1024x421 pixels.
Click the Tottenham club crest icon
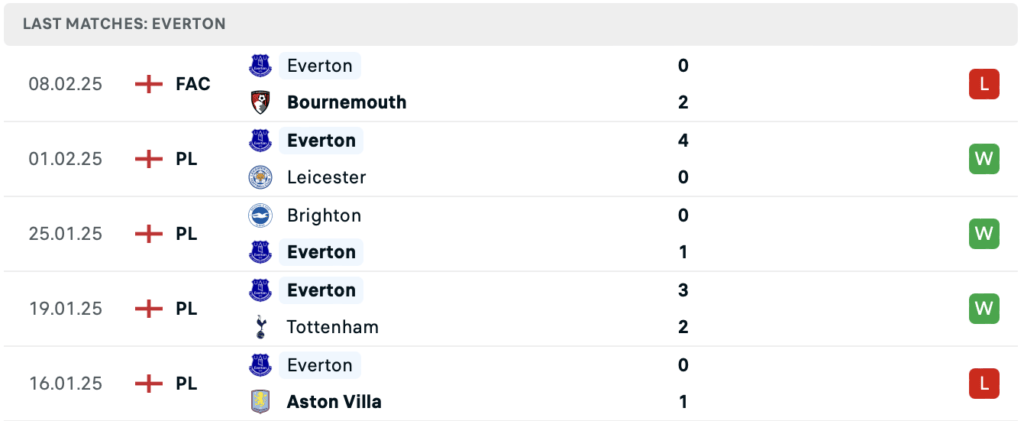(261, 327)
